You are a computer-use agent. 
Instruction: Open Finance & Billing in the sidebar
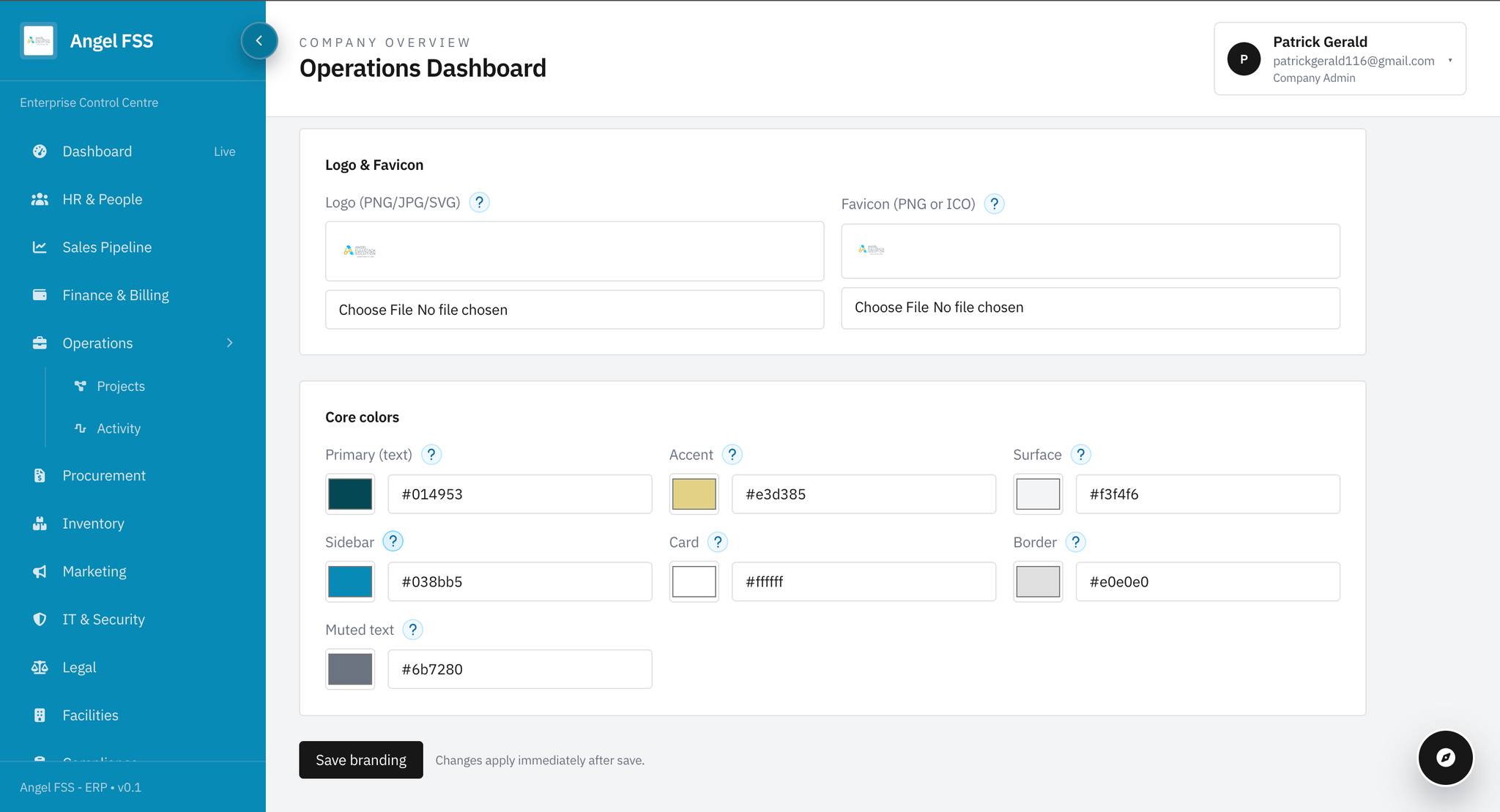tap(115, 295)
